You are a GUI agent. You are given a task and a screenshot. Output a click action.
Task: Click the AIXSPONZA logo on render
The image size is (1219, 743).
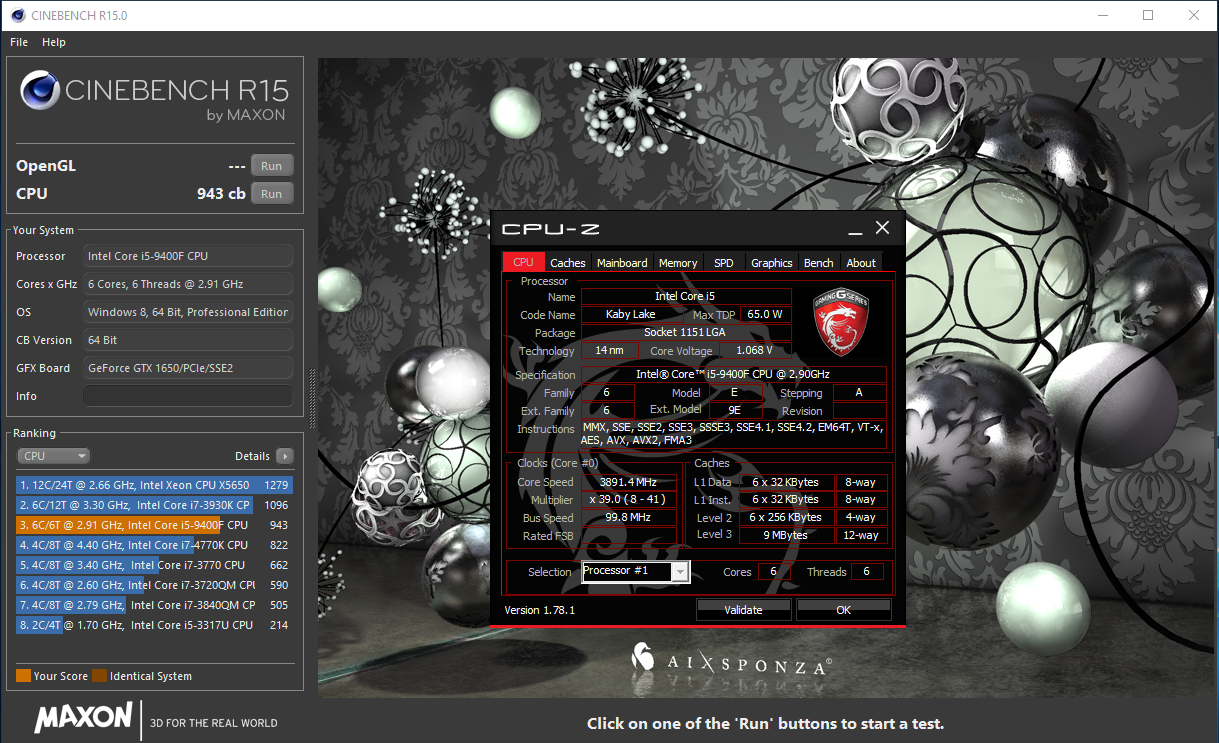733,658
